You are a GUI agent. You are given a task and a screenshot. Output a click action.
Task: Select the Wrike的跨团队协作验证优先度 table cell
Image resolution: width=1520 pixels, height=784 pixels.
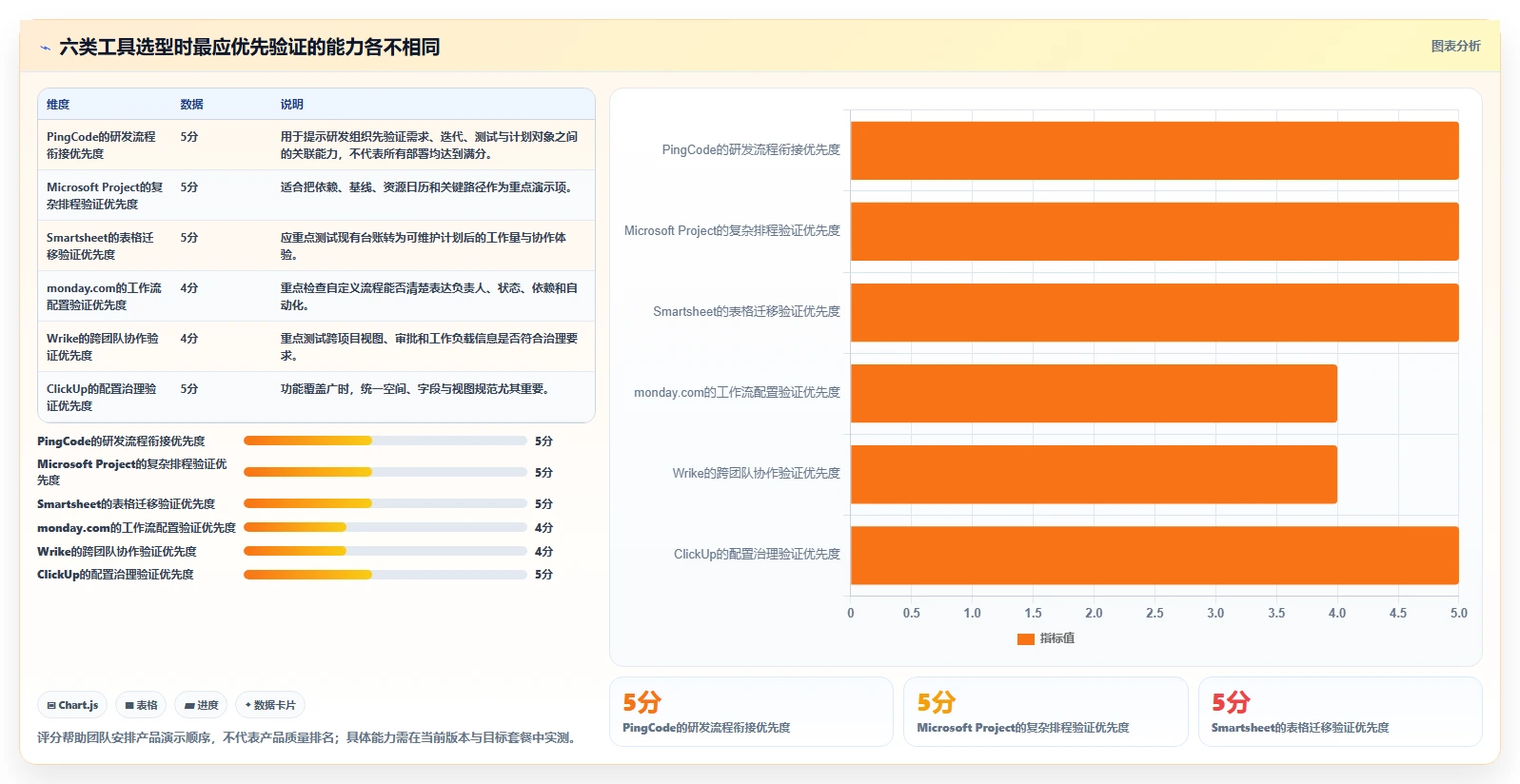click(x=103, y=346)
